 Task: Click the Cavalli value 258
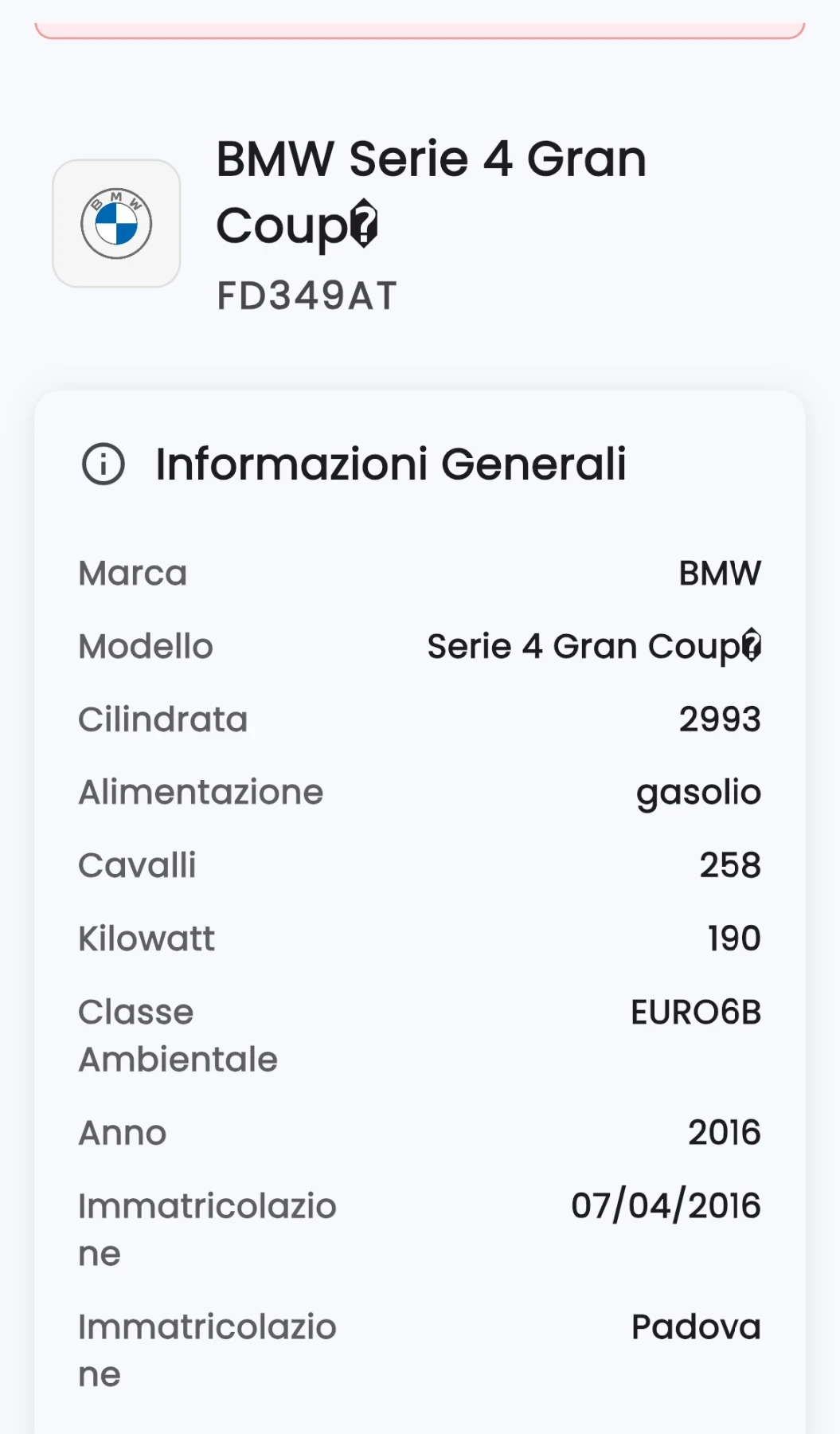pyautogui.click(x=729, y=865)
